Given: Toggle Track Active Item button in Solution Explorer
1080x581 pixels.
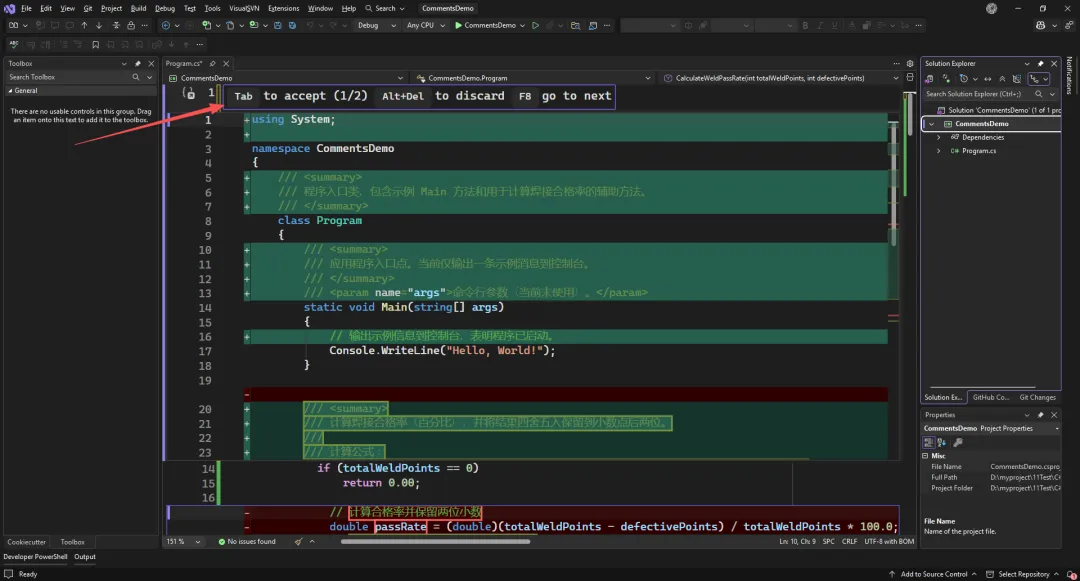Looking at the screenshot, I should (1039, 79).
